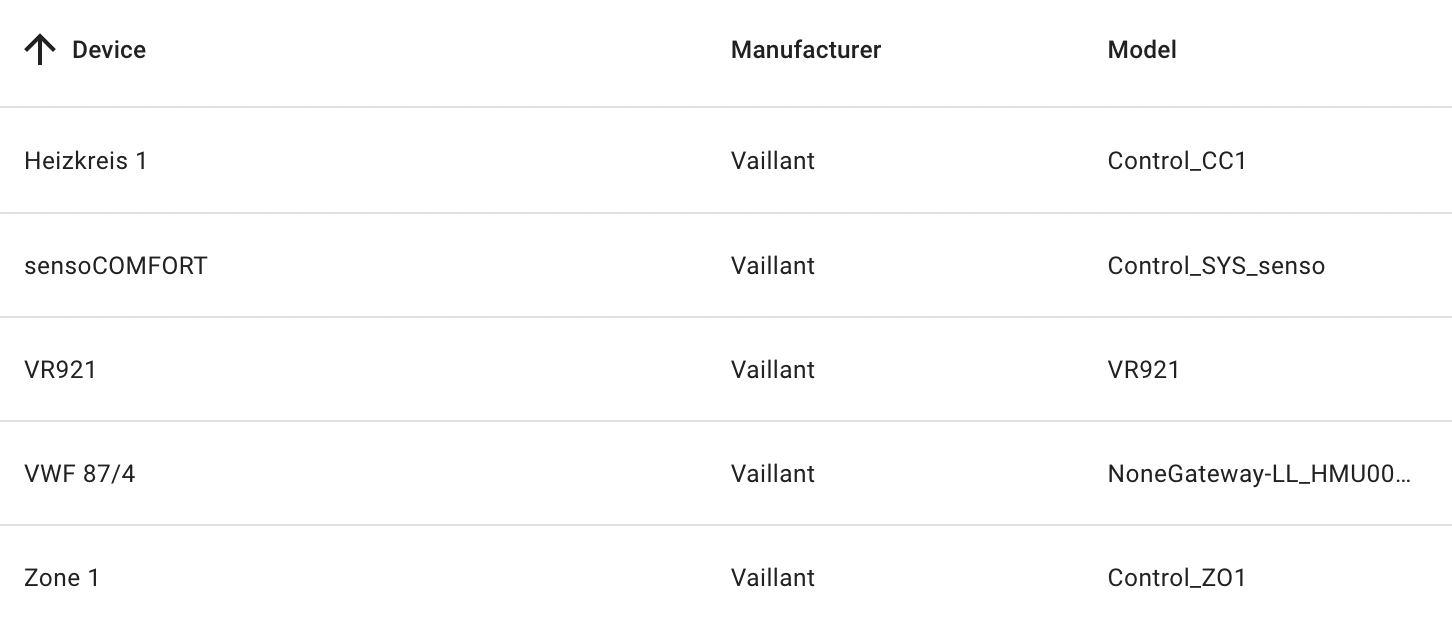
Task: Open the Heizkreis 1 device entry
Action: [85, 161]
